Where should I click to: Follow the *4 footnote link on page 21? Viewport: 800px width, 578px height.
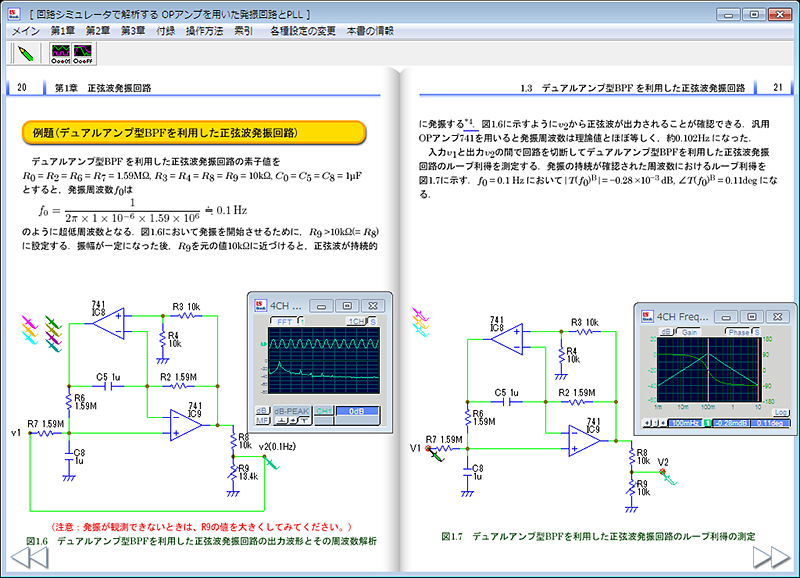point(470,123)
